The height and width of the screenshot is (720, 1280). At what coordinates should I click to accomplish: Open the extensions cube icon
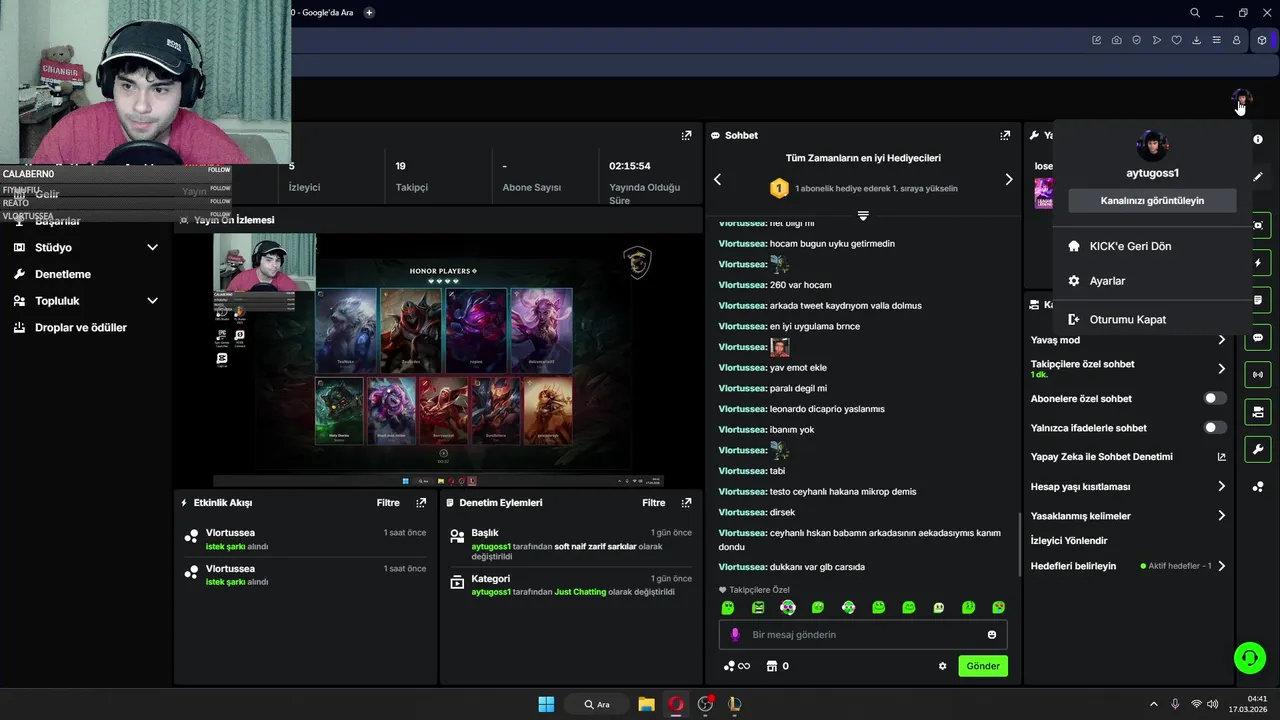1262,40
